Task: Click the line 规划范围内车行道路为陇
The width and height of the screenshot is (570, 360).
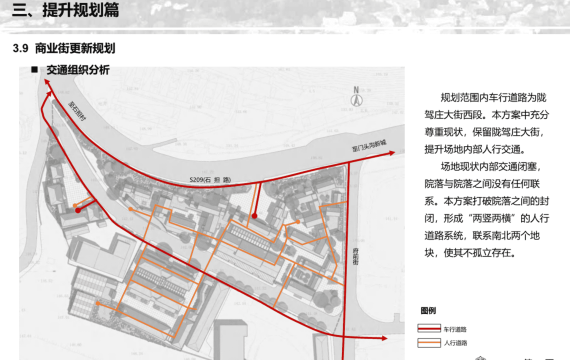Action: pyautogui.click(x=493, y=97)
